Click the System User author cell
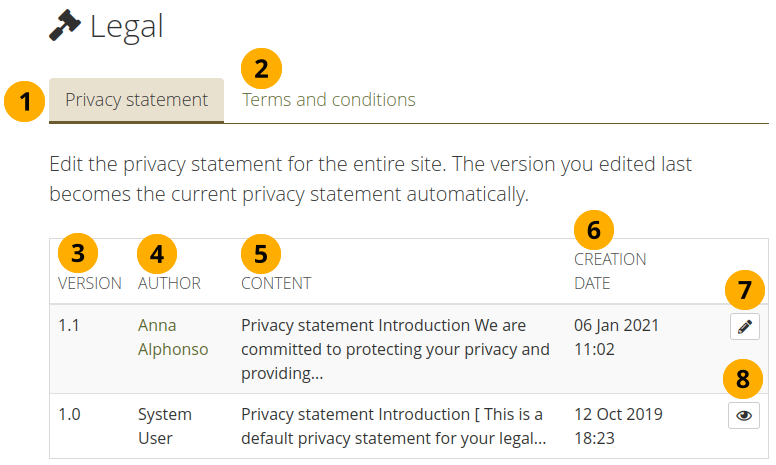Screen dimensions: 776x465 [x=165, y=425]
